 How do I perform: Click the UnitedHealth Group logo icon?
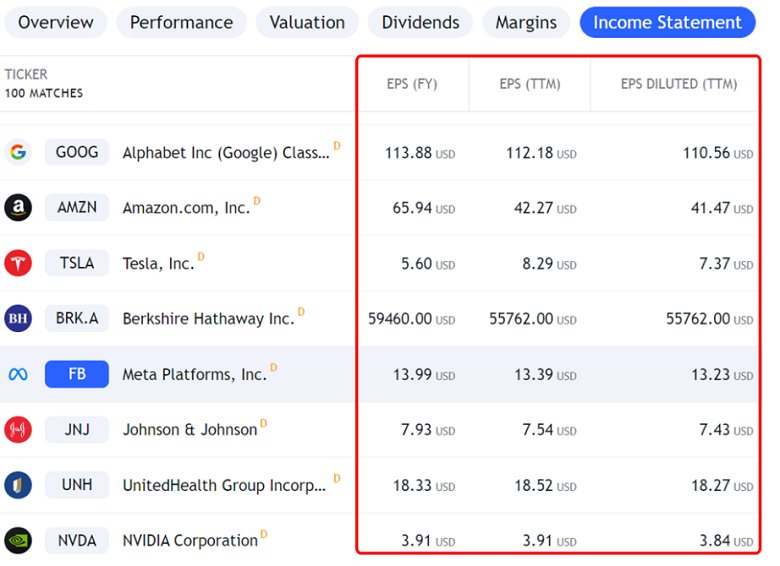18,485
